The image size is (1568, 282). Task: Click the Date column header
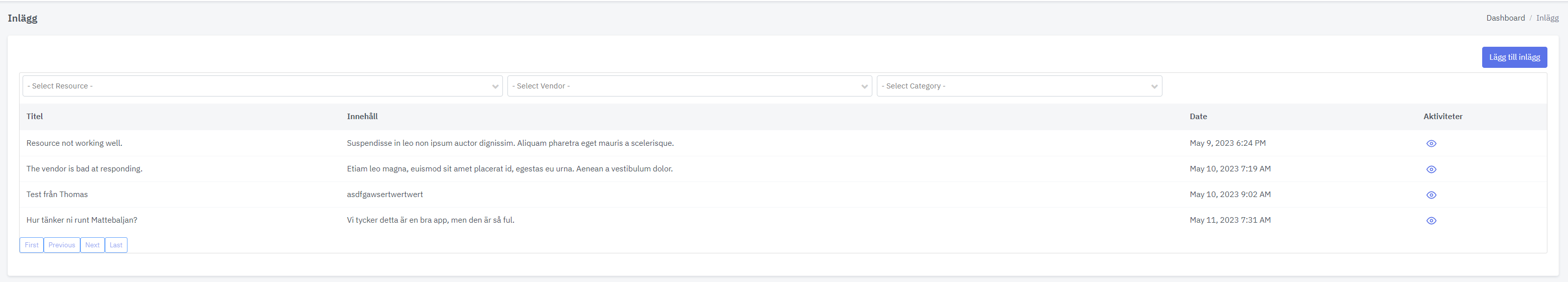point(1199,116)
